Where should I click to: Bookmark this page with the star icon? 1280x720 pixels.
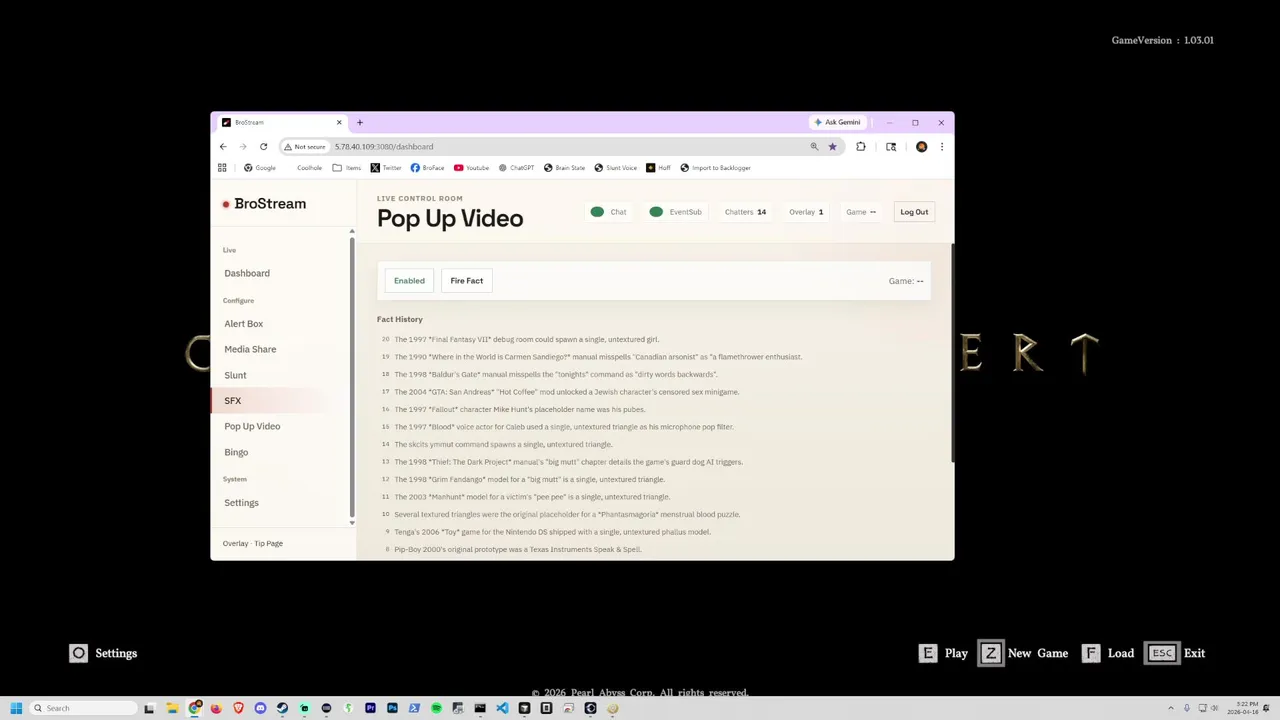pos(832,146)
